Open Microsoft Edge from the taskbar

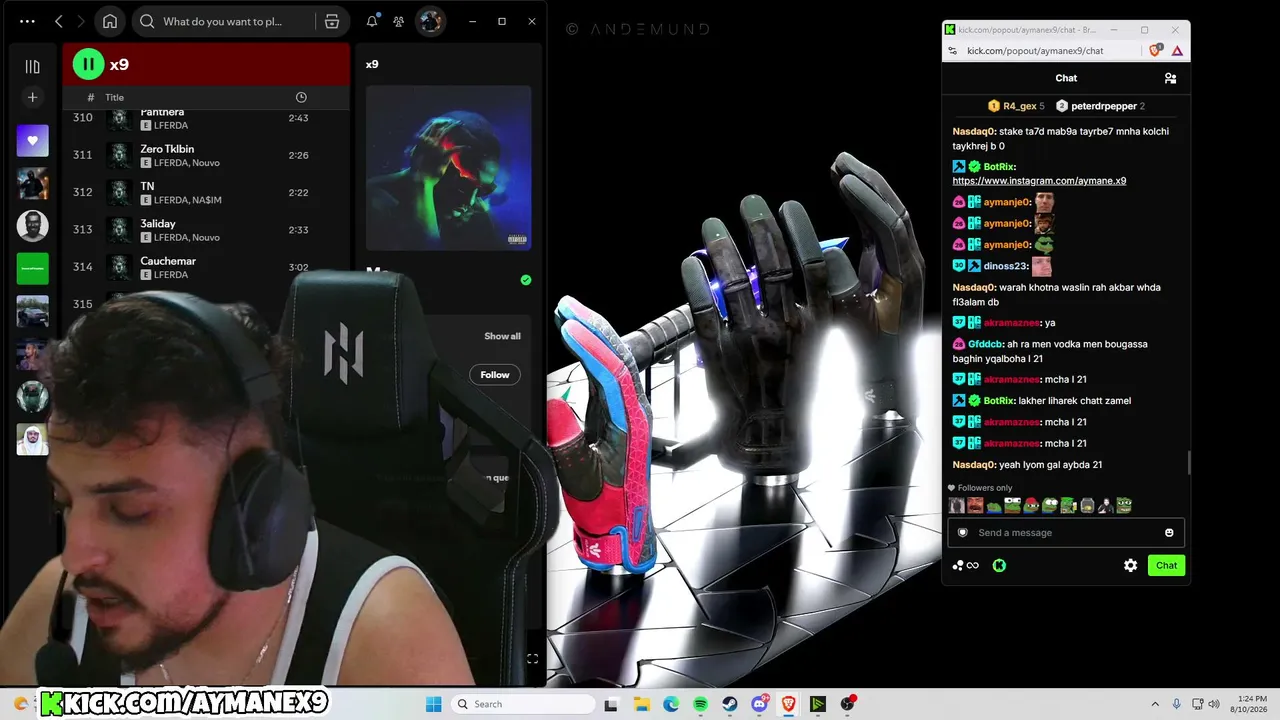[x=671, y=704]
